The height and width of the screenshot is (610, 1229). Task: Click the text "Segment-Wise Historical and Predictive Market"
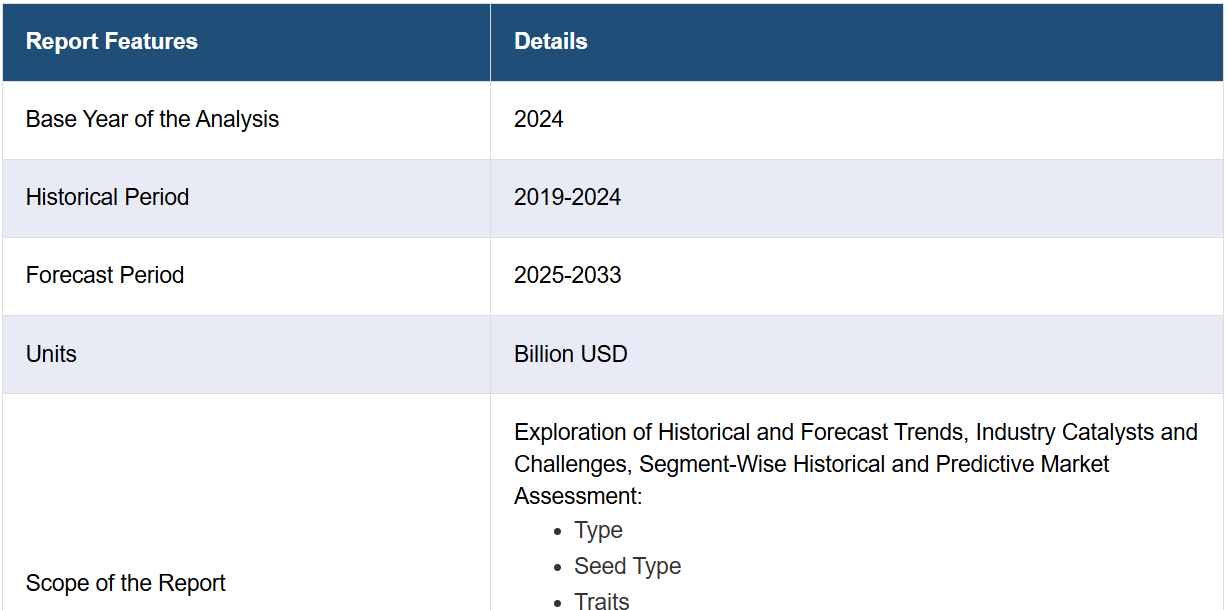[x=874, y=465]
